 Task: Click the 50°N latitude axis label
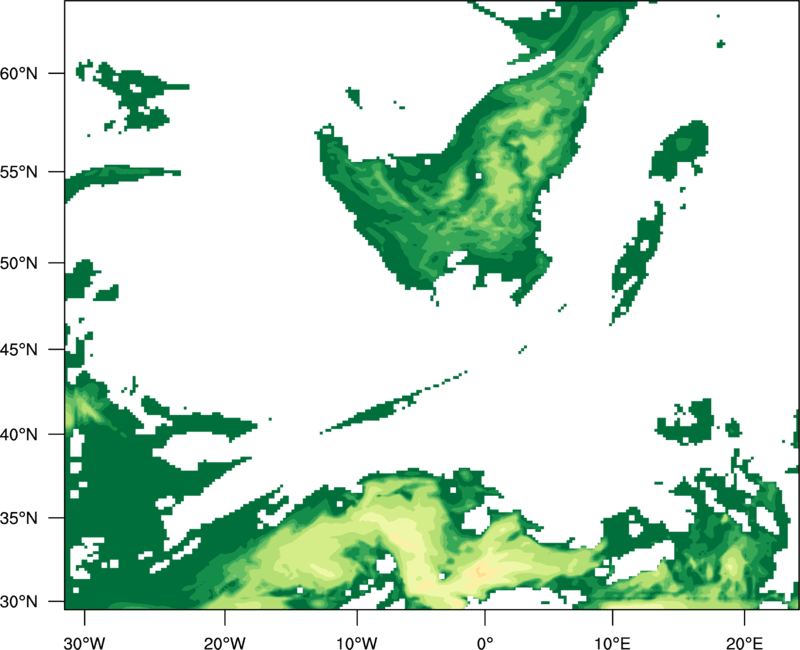(x=19, y=263)
